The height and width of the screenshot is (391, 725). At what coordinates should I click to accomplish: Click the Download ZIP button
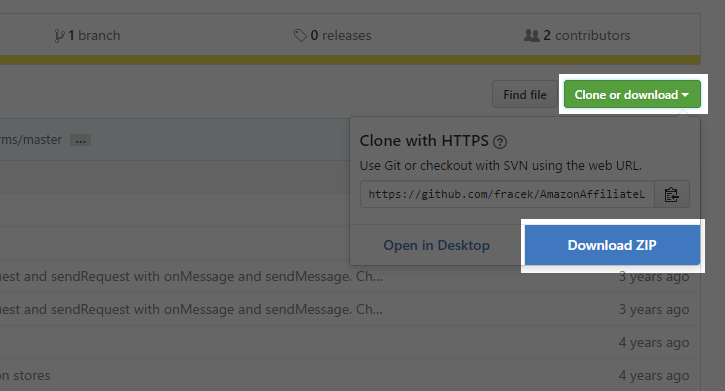pyautogui.click(x=612, y=245)
